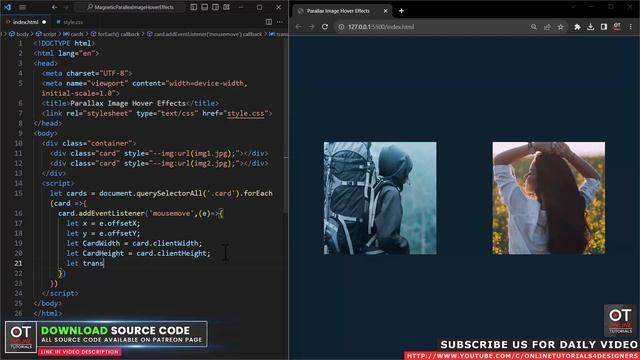Click the 'let x = e.offsetX;' line
640x360 pixels.
(103, 223)
